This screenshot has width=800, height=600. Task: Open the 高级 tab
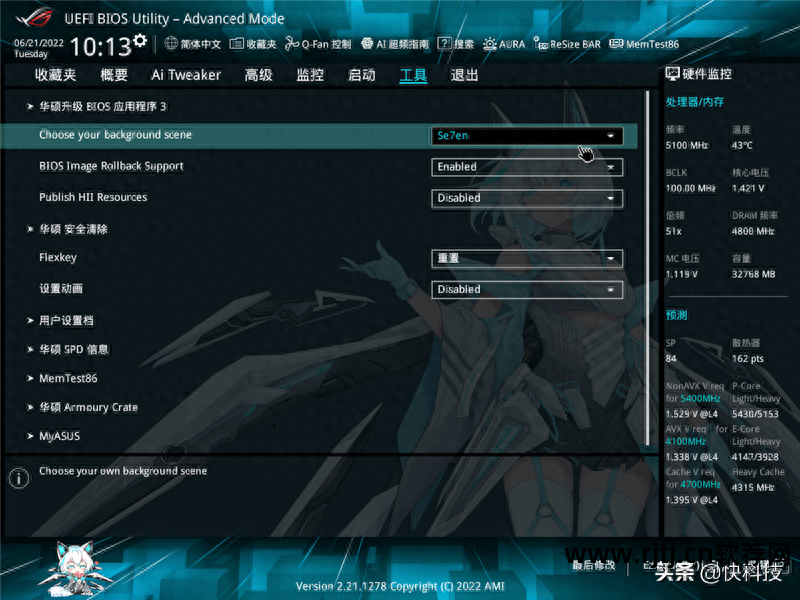(x=259, y=75)
